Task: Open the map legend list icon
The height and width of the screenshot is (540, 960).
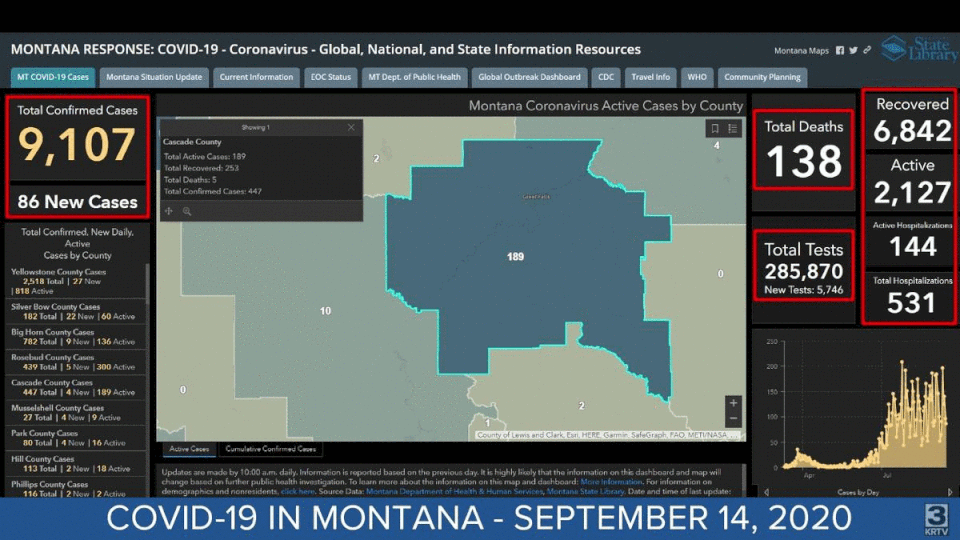Action: [x=732, y=129]
